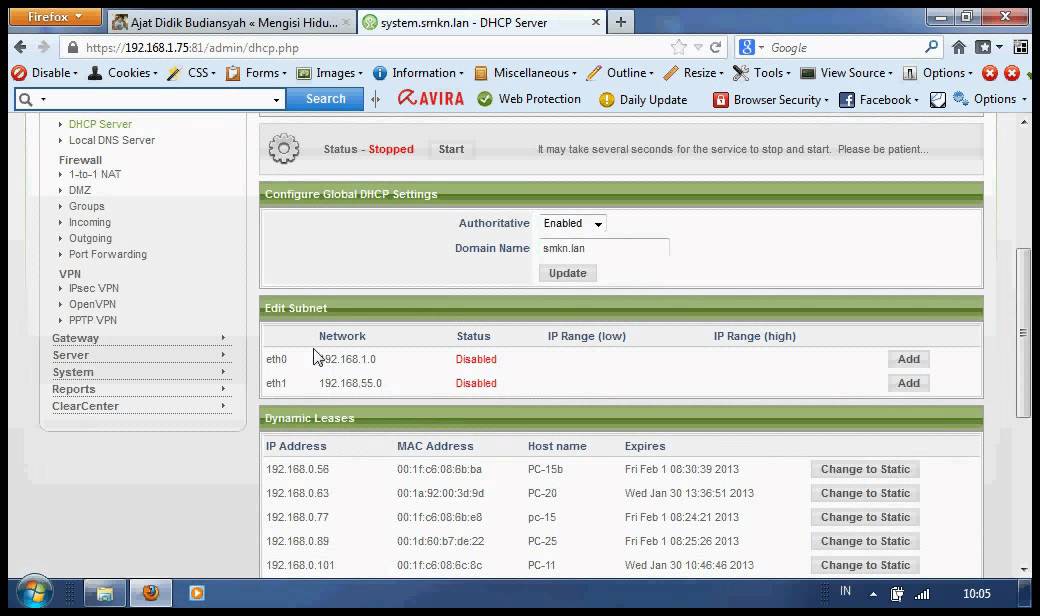Reload the page with the refresh icon

(x=715, y=47)
